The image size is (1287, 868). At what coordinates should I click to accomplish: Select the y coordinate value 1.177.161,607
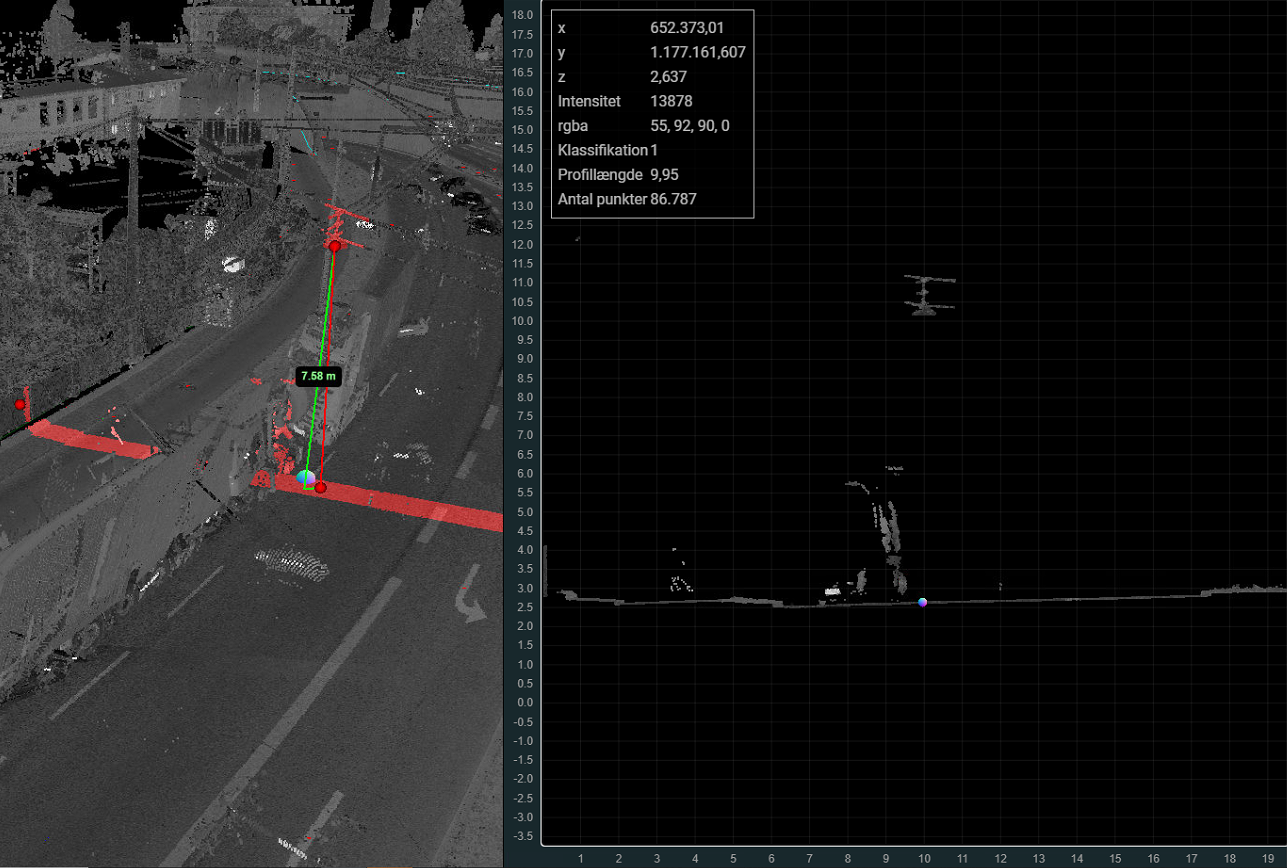(698, 52)
